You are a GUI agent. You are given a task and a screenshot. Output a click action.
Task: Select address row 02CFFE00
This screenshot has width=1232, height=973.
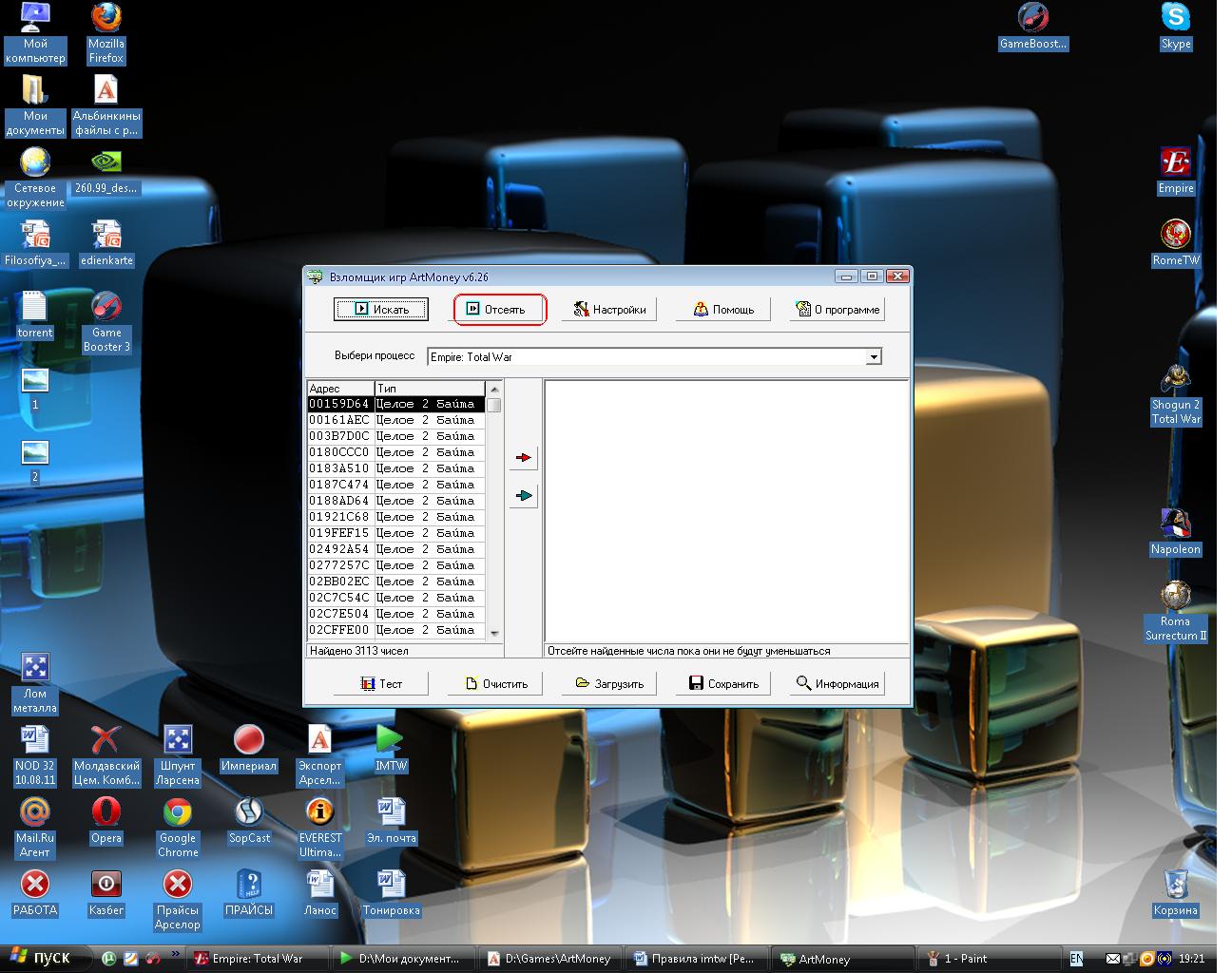coord(395,630)
